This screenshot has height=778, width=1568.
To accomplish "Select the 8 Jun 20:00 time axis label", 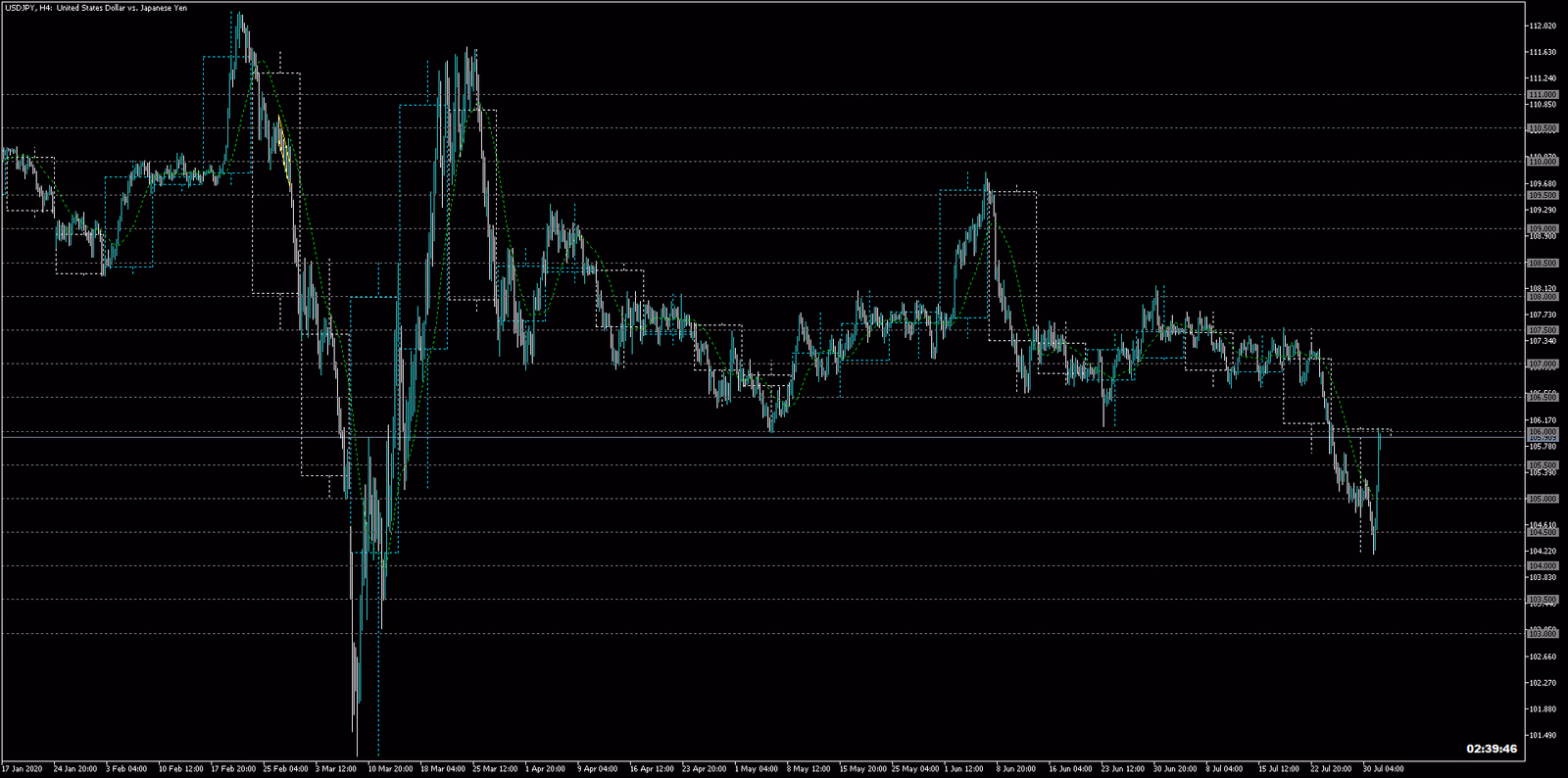I will click(1016, 769).
